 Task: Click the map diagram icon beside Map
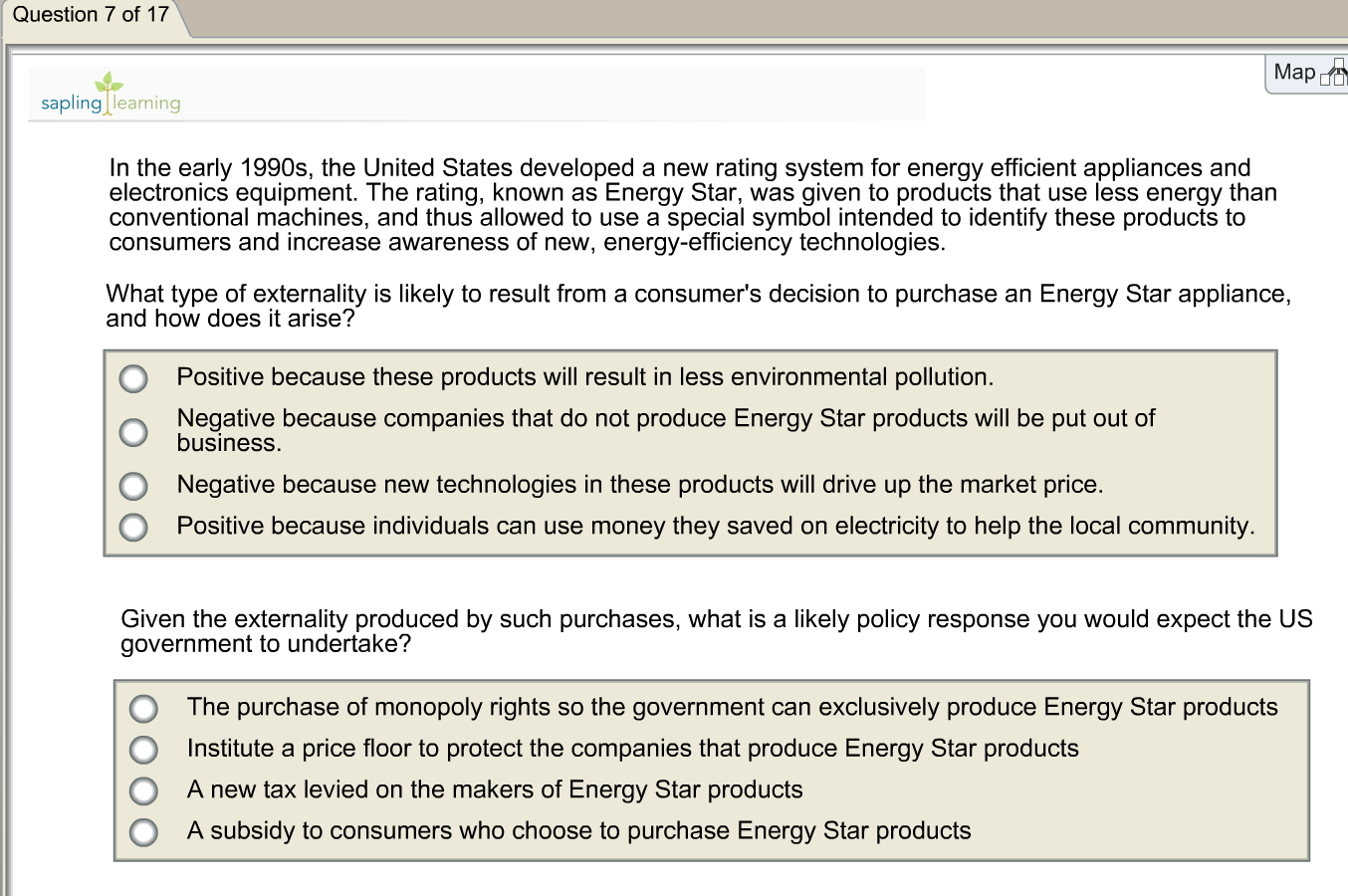click(x=1333, y=73)
